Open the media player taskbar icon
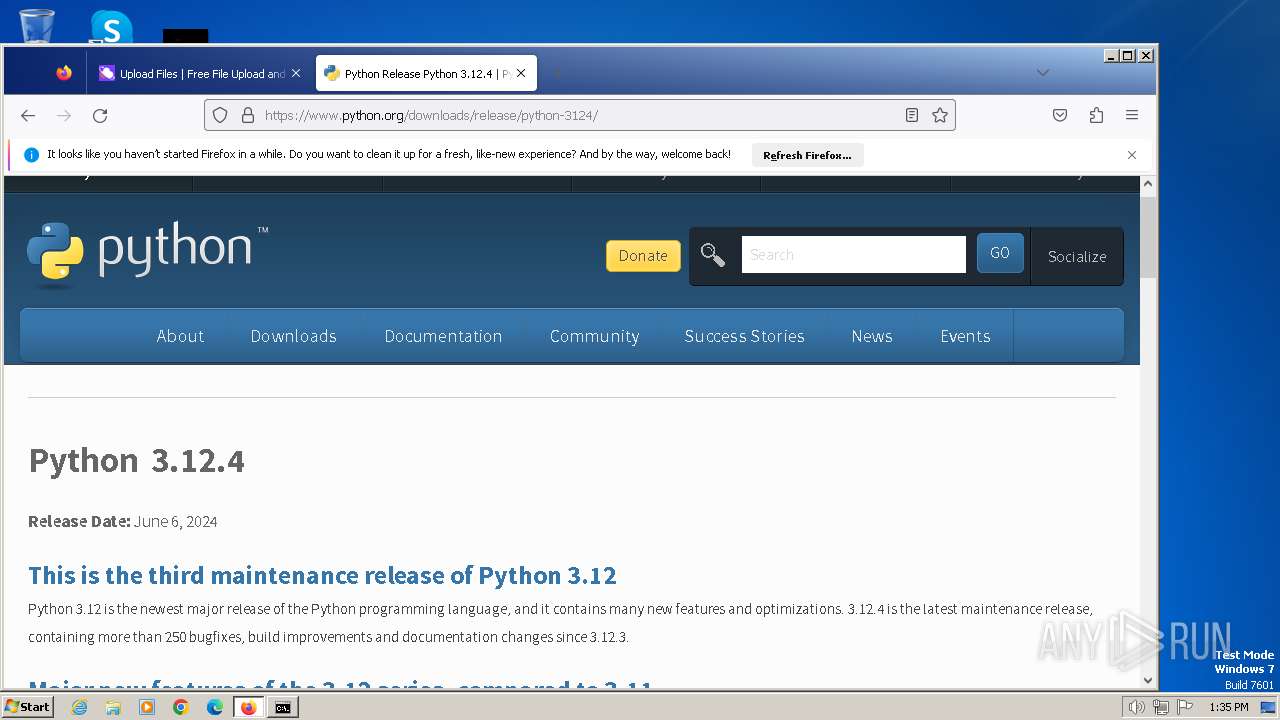 (147, 707)
